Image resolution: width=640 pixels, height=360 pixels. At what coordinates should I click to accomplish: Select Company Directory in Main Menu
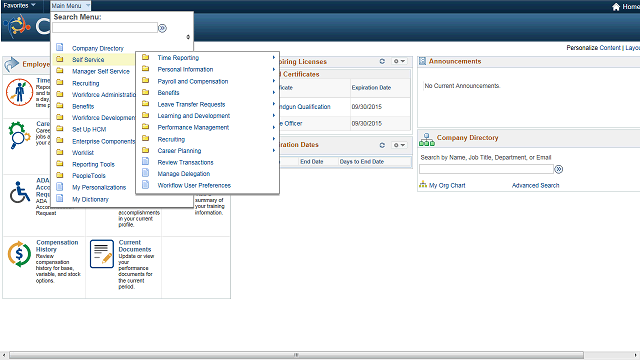click(98, 48)
